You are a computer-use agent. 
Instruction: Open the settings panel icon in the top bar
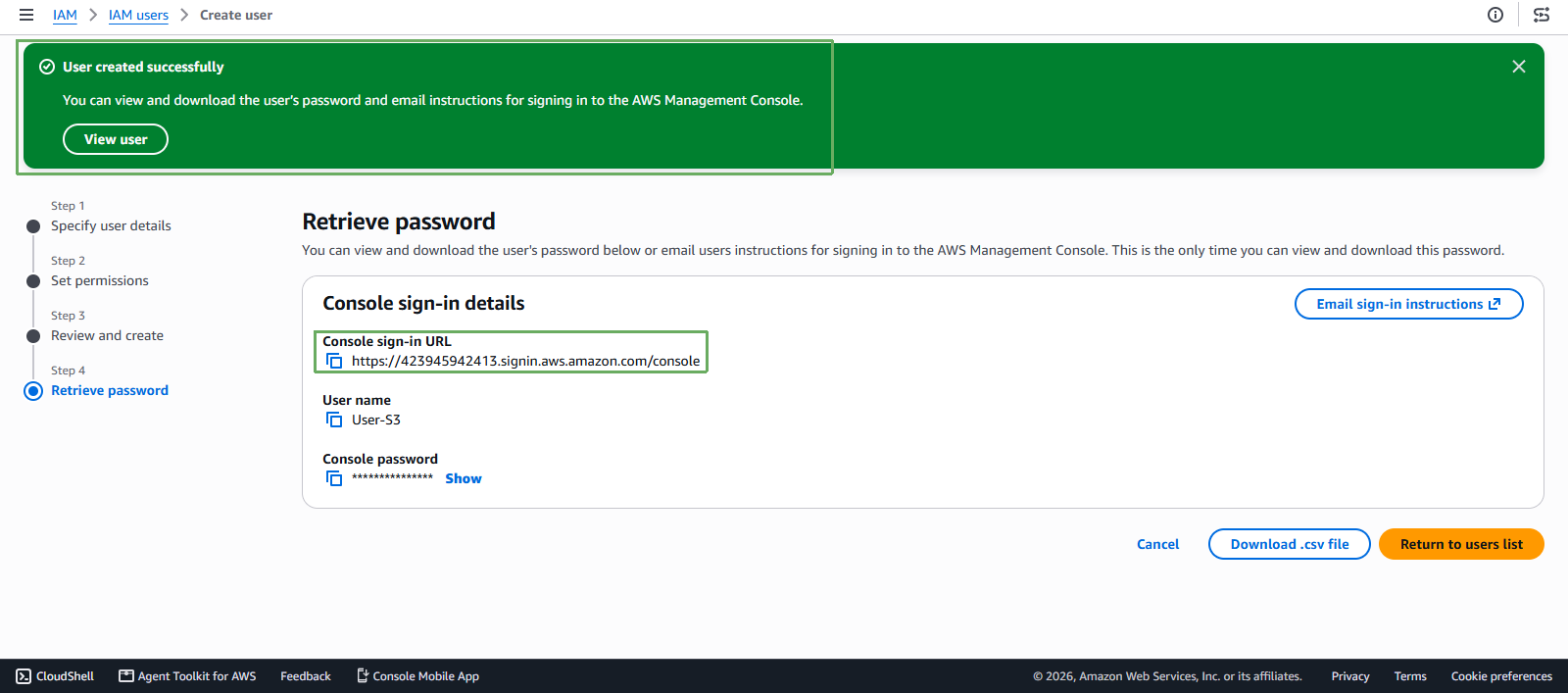click(1542, 15)
